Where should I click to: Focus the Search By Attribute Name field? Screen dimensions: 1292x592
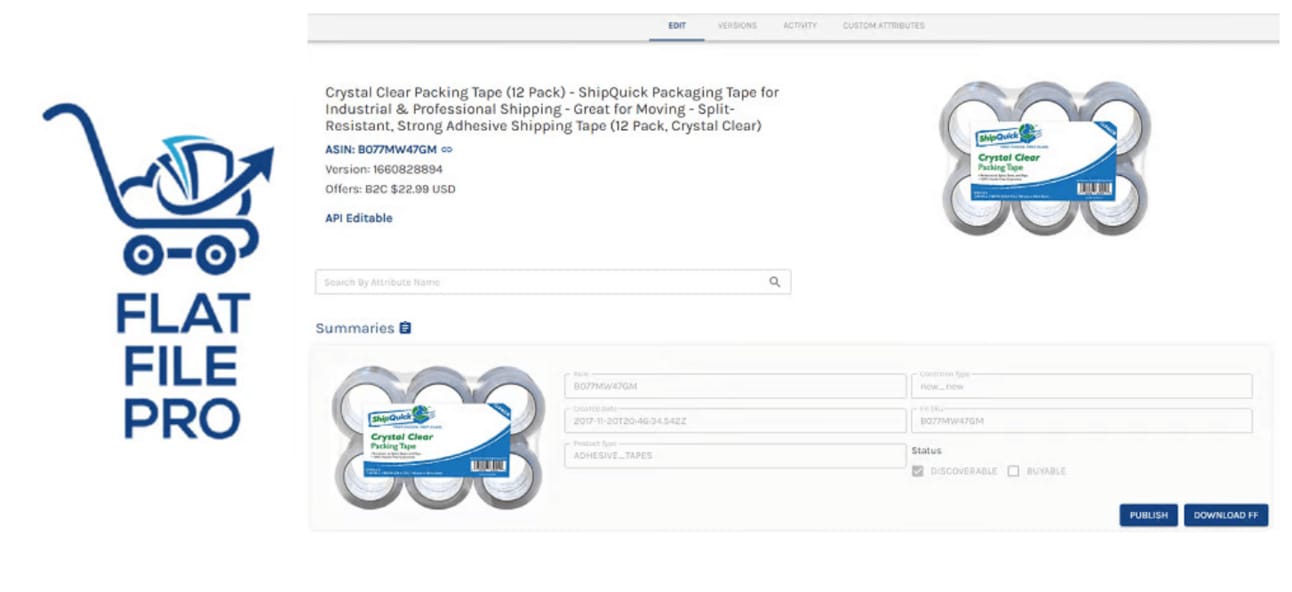553,282
